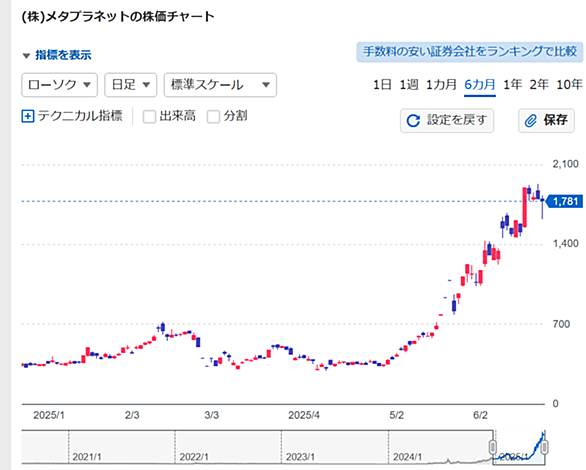Click the 2025/4 date axis label
586x470 pixels.
click(x=304, y=415)
